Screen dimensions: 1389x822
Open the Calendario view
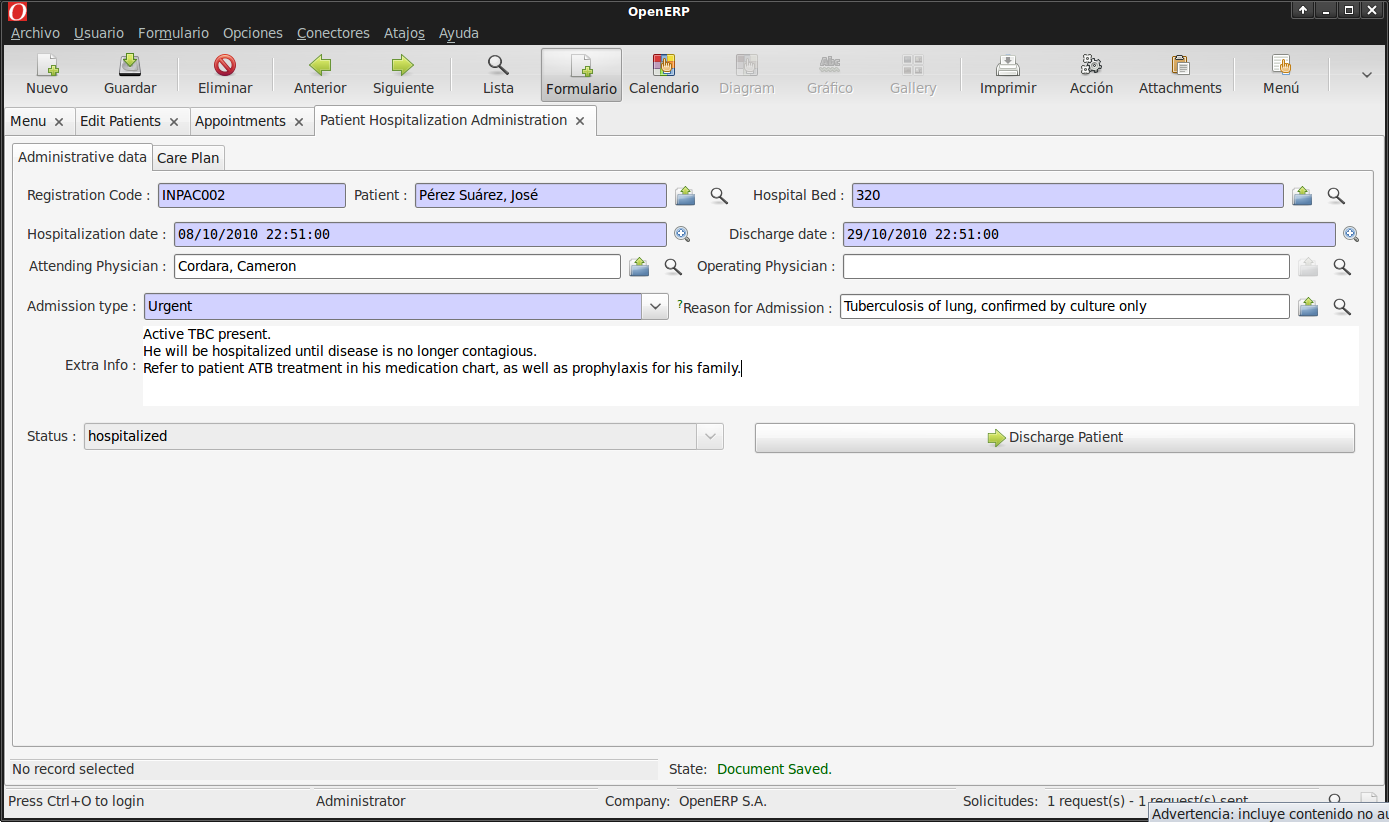(664, 66)
